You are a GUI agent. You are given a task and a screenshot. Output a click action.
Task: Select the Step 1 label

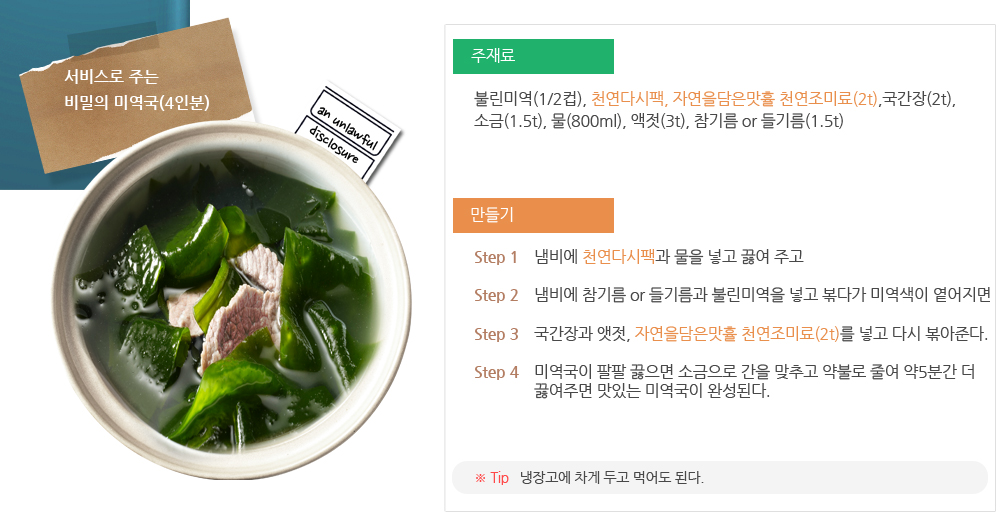tap(496, 257)
